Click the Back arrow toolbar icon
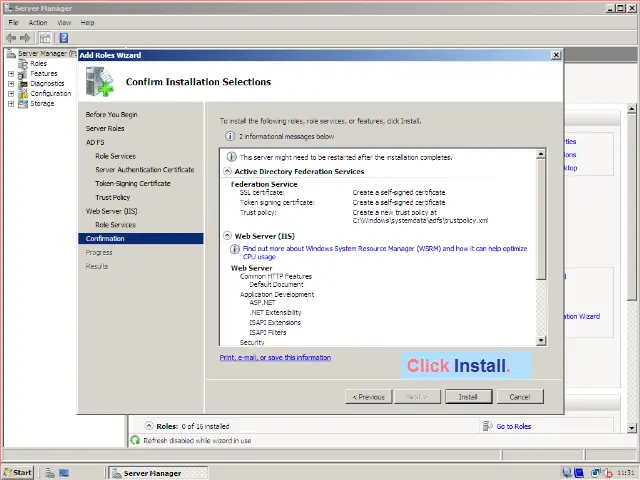640x480 pixels. coord(11,38)
